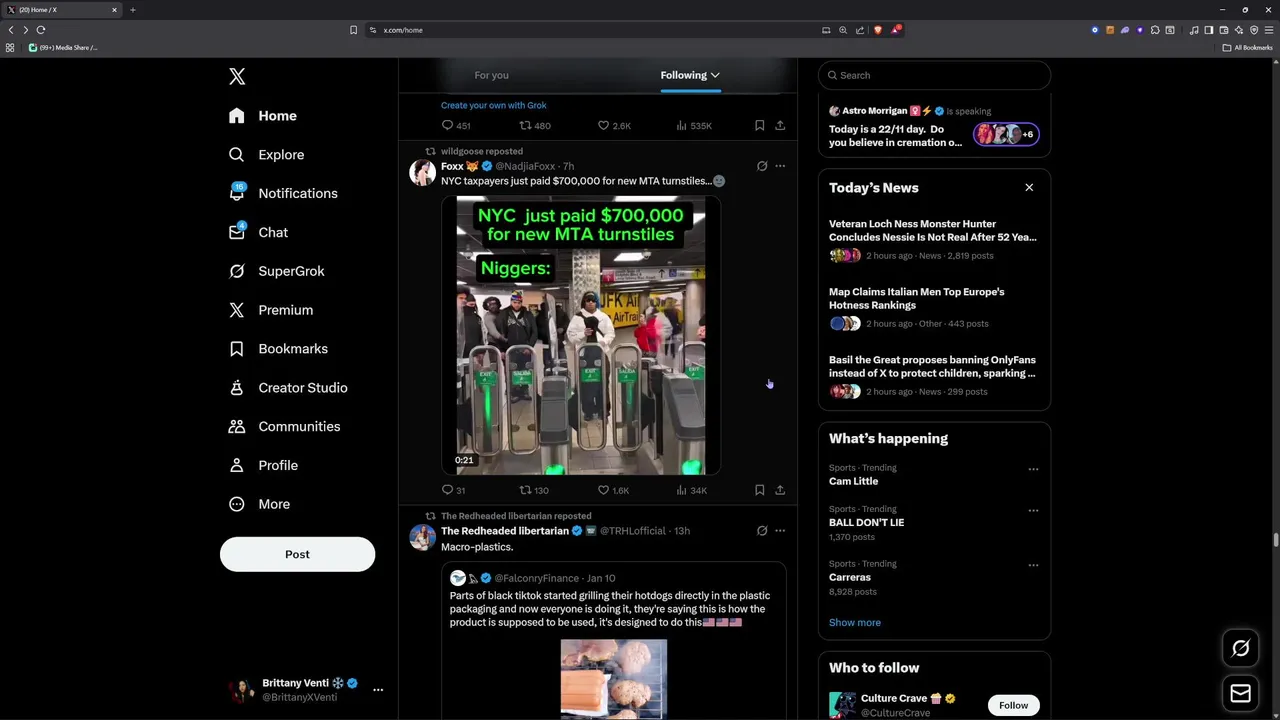Open quoted @FalconryFinance post
1280x720 pixels.
tap(614, 641)
